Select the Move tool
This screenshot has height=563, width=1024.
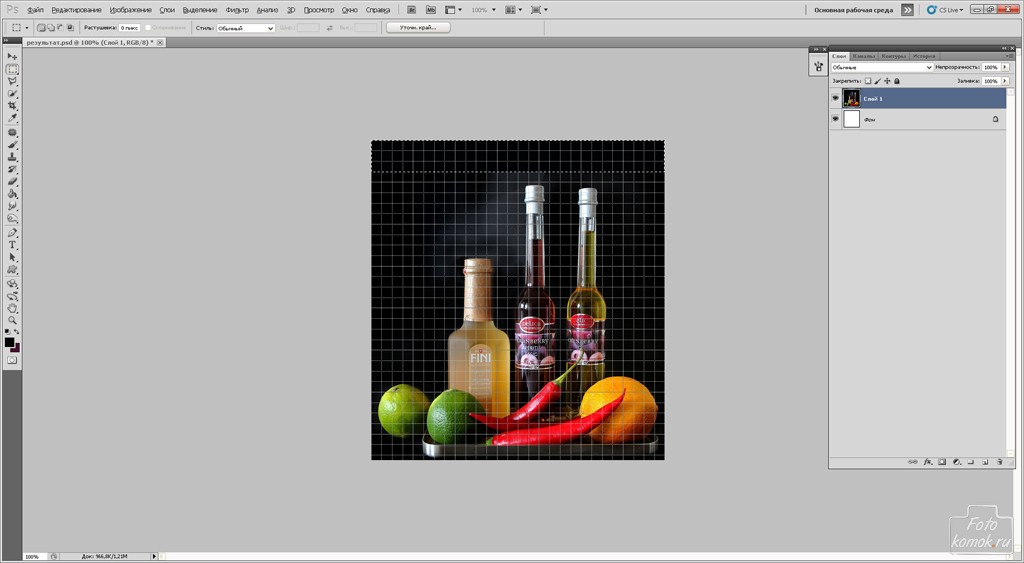[x=13, y=57]
